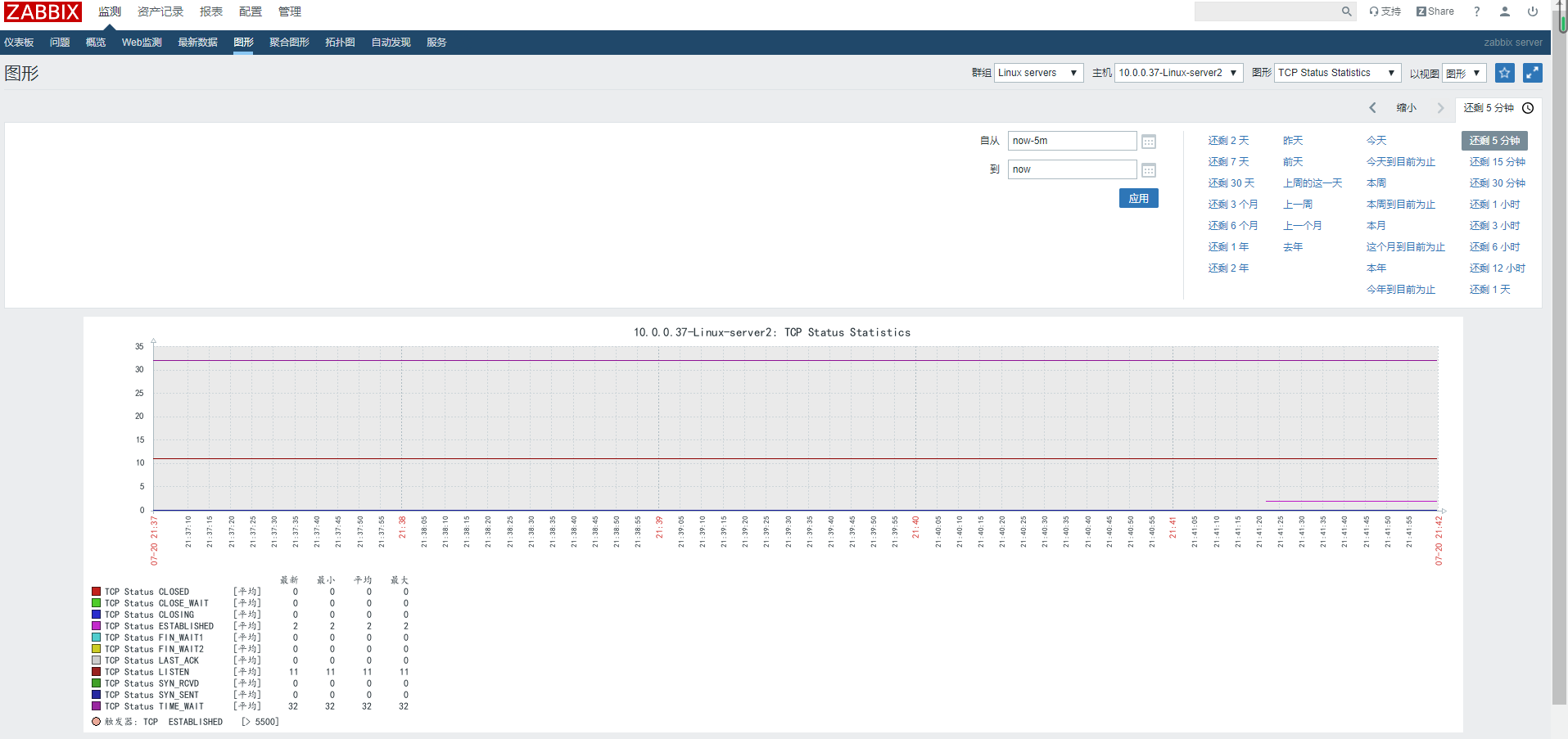Open the Share link
The image size is (1568, 739).
point(1435,11)
